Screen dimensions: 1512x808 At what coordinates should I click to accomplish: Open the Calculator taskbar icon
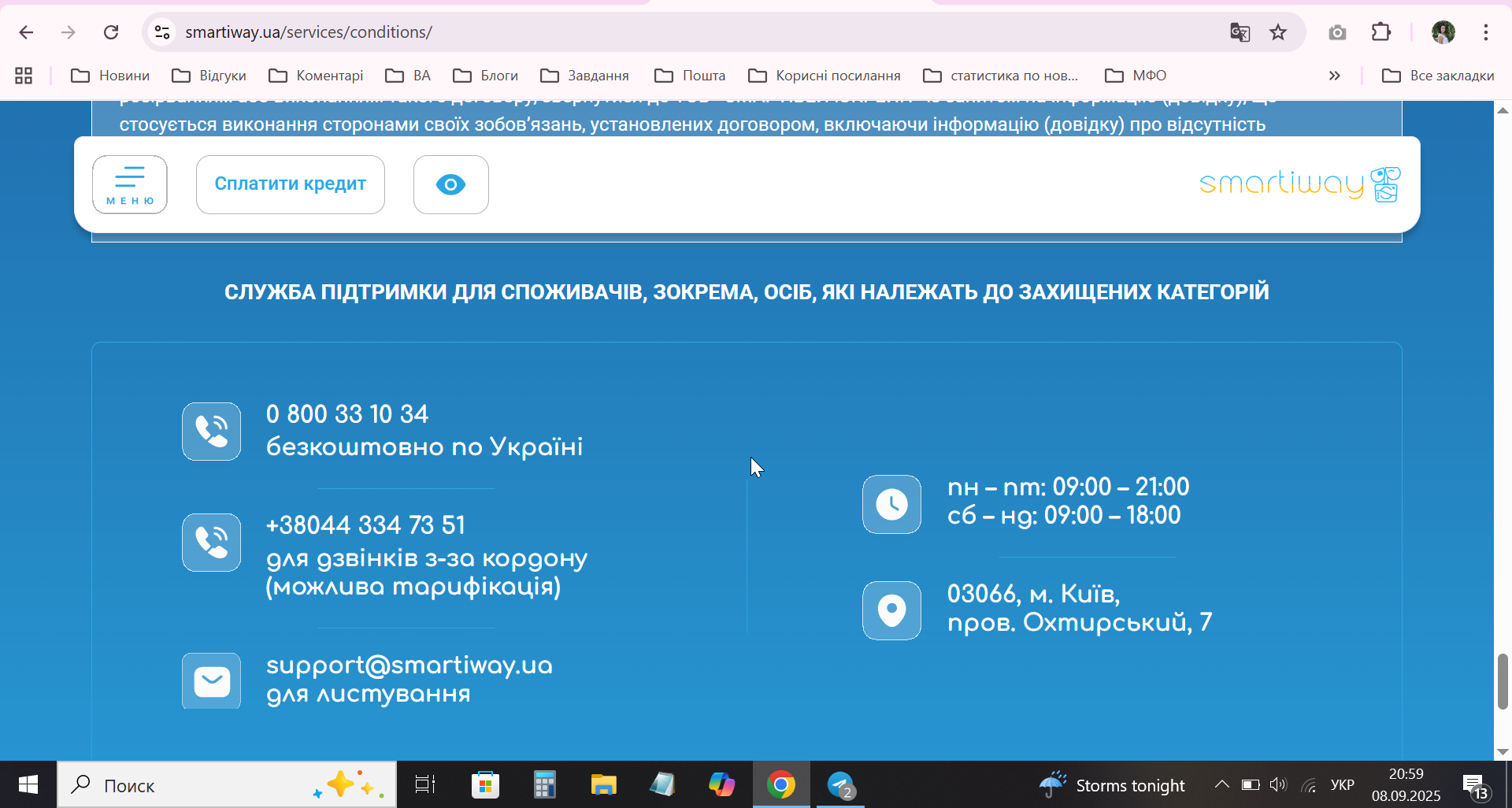(x=544, y=784)
